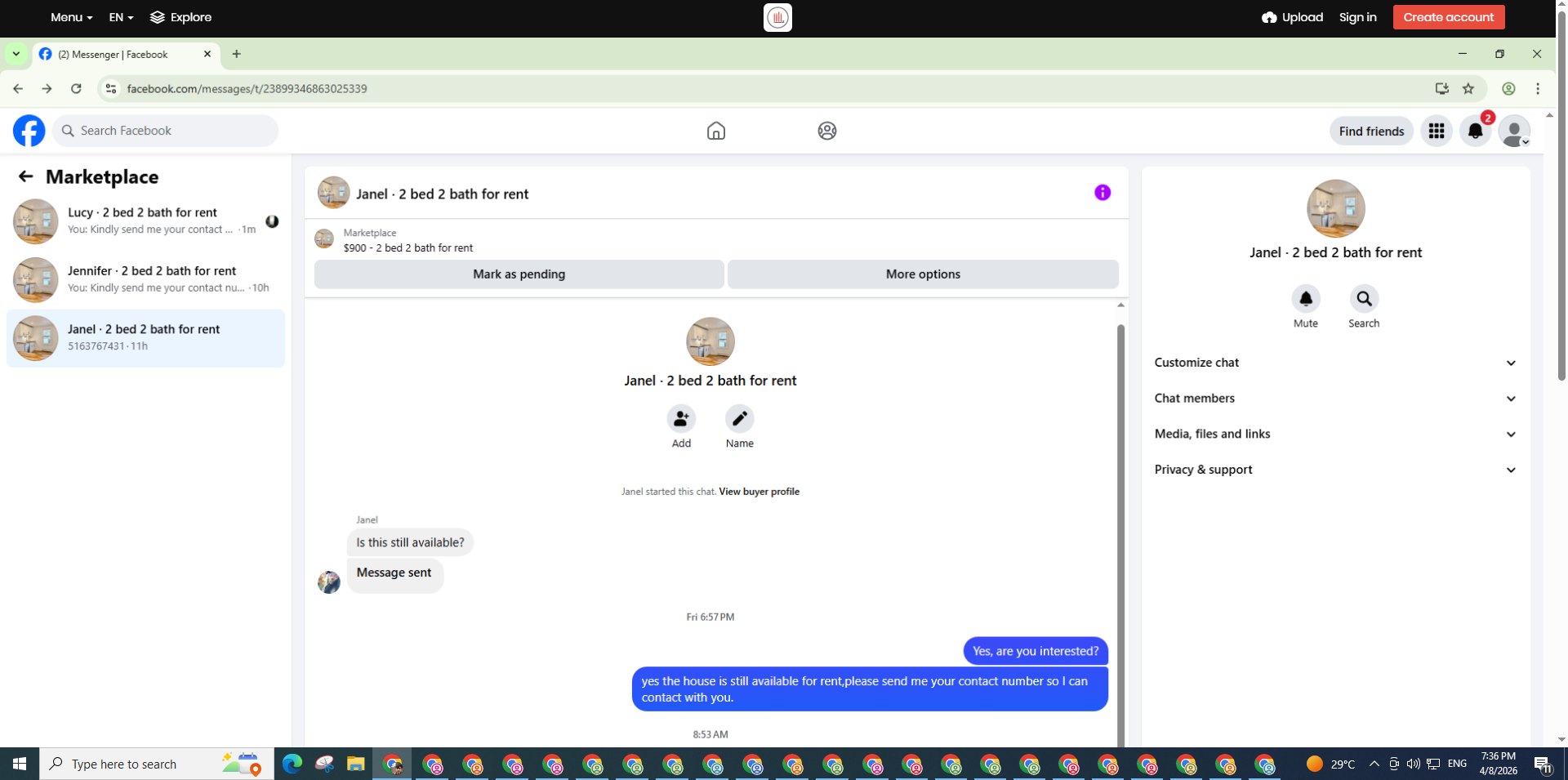This screenshot has width=1568, height=780.
Task: Select the Messenger | Facebook browser tab
Action: pos(127,54)
